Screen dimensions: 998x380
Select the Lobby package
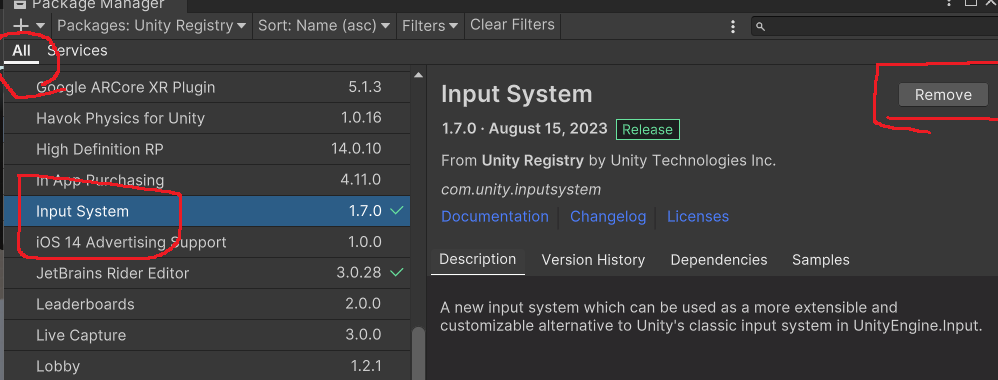pos(206,367)
